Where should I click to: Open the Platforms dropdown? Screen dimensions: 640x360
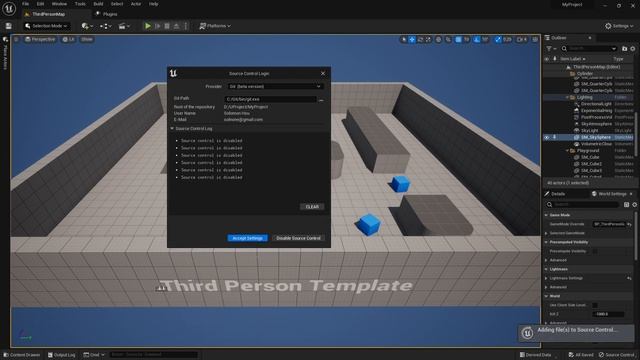point(215,26)
